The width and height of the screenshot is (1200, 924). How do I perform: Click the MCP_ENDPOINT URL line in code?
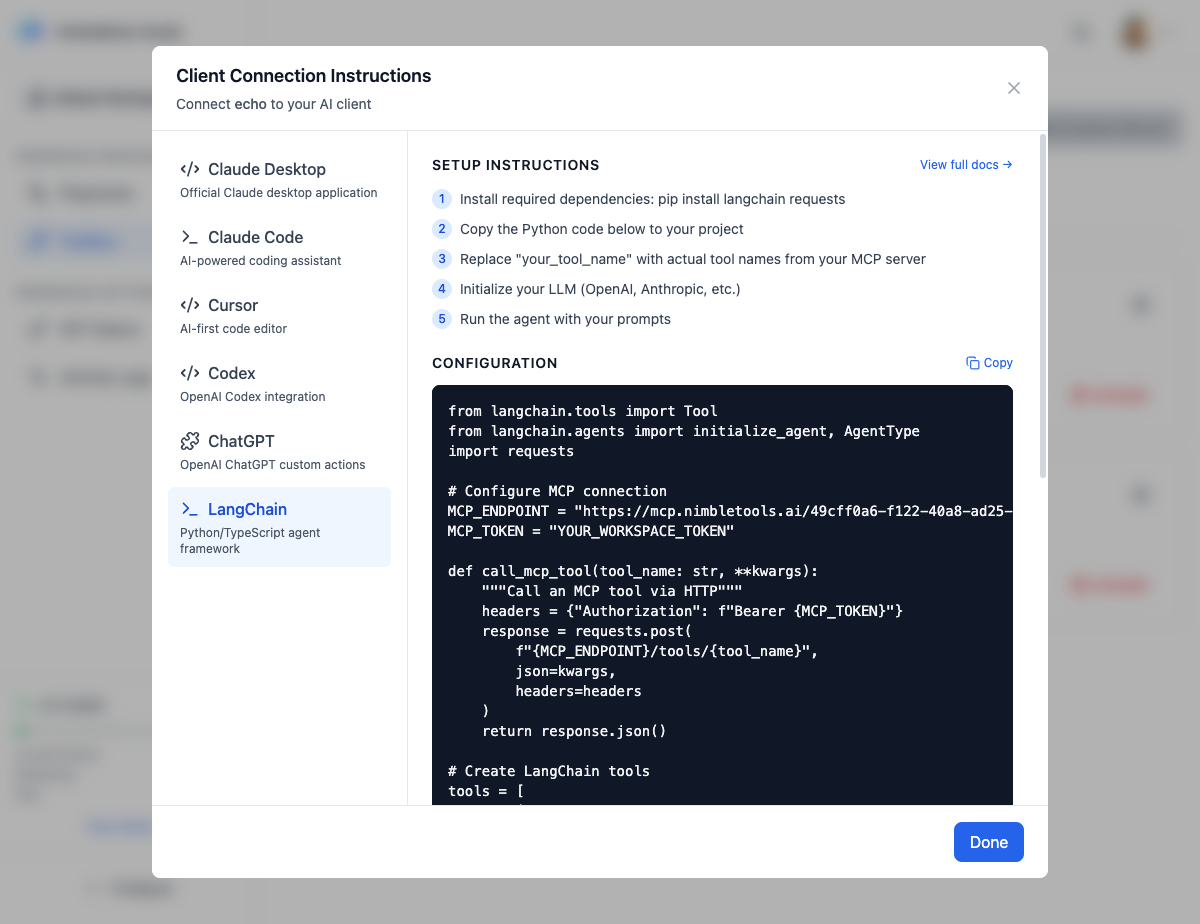(730, 511)
